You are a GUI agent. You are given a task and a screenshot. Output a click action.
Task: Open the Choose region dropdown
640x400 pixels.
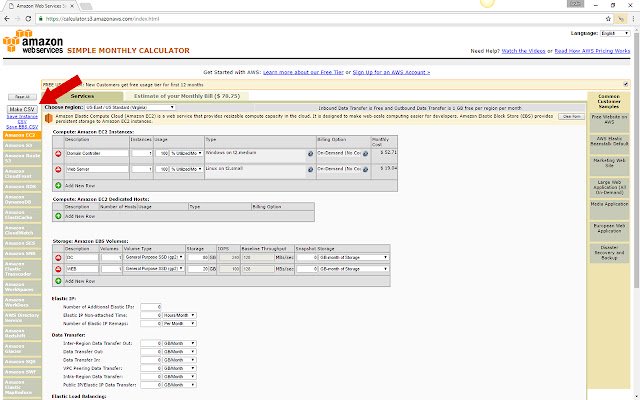point(130,107)
